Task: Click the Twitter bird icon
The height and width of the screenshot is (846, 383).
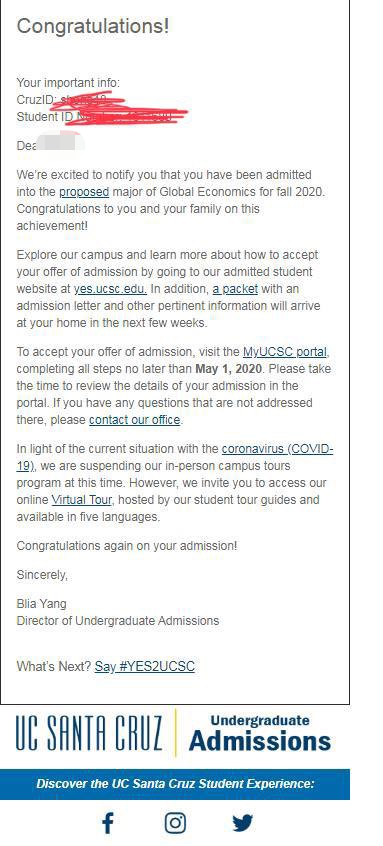Action: [x=243, y=823]
